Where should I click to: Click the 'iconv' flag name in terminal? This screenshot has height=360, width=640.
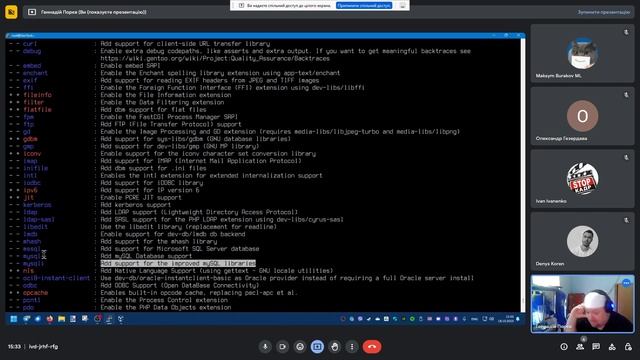pos(32,153)
